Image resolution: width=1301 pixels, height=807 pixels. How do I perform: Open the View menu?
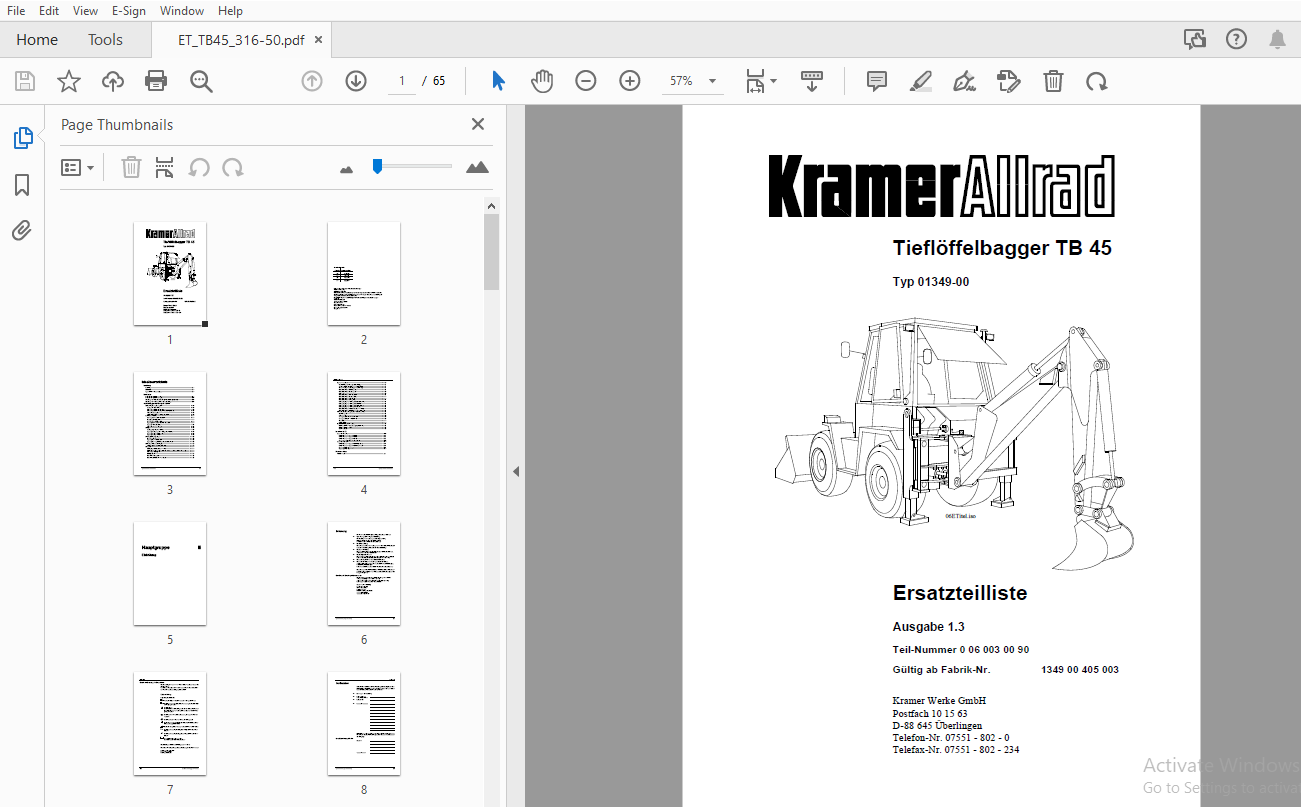point(86,11)
